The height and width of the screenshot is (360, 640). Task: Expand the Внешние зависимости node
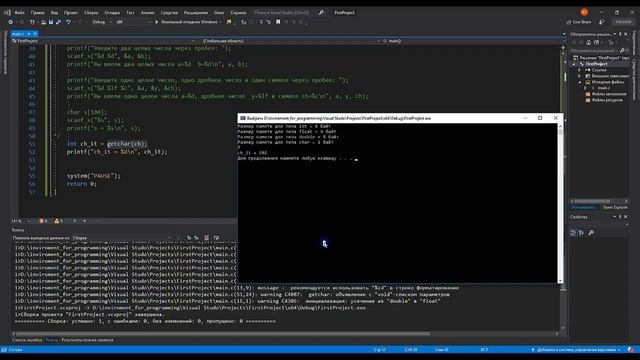(x=580, y=76)
